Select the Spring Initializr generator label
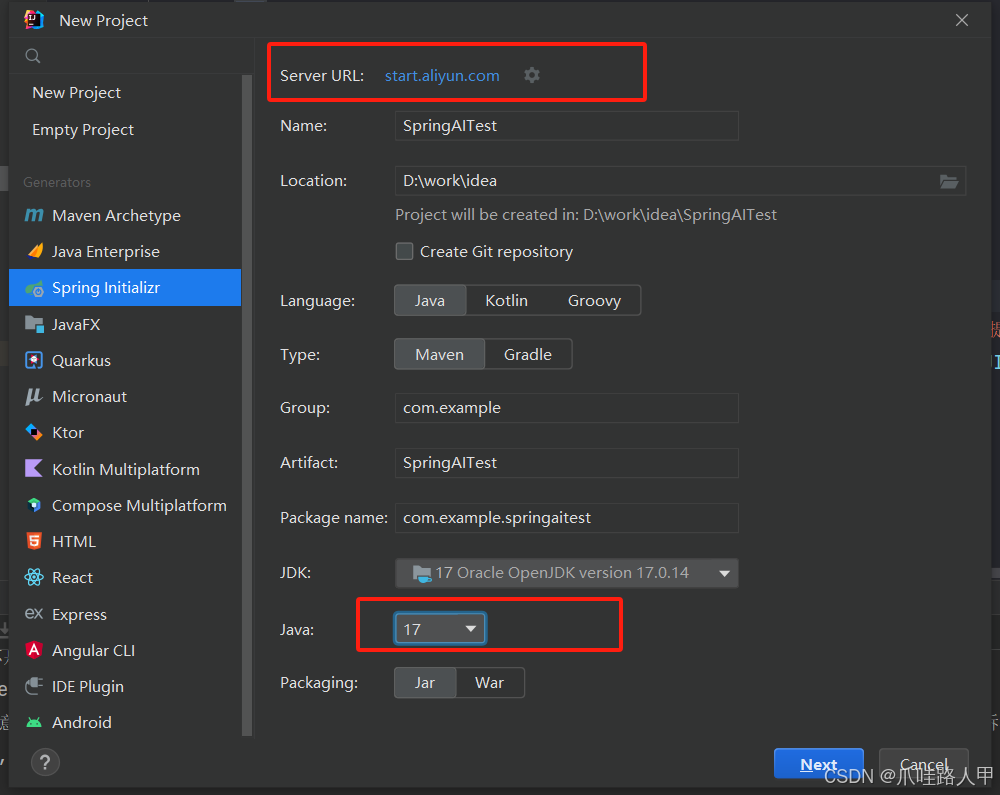Screen dimensions: 1000x795 click(x=106, y=288)
